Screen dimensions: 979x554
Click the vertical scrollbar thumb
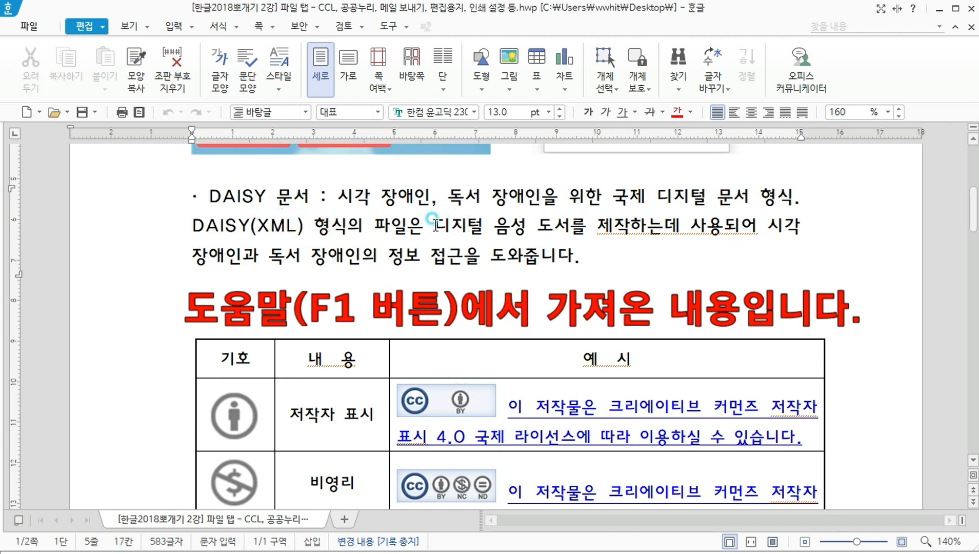973,208
